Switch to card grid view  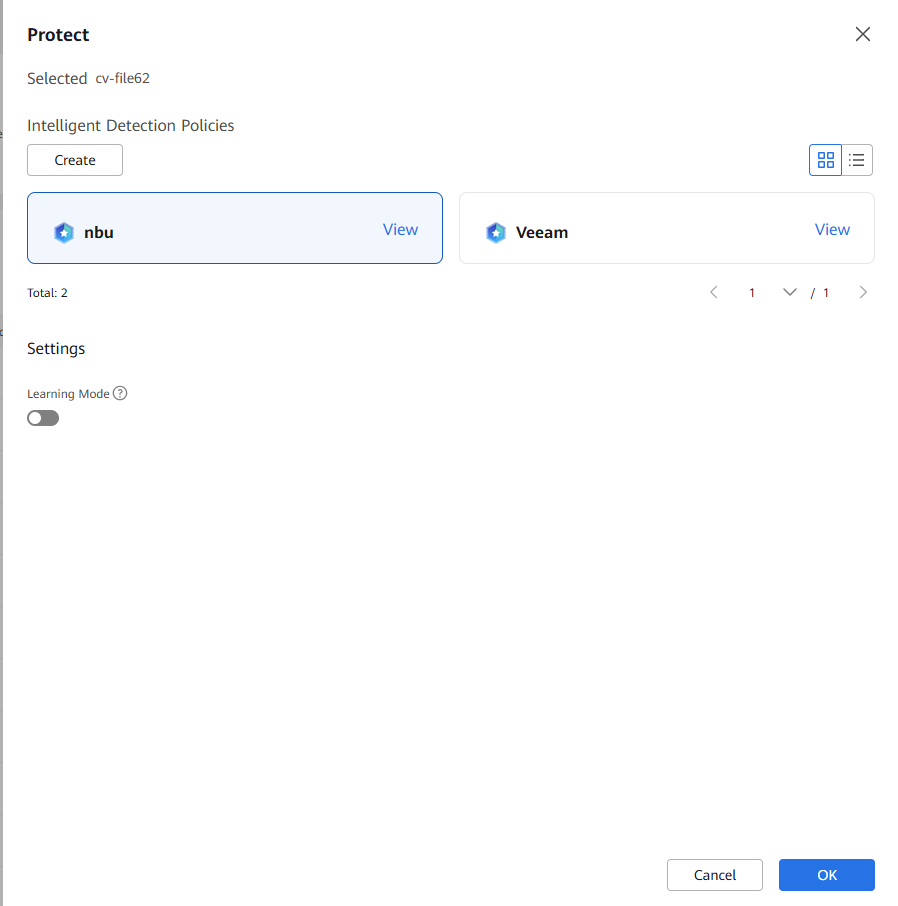point(825,160)
